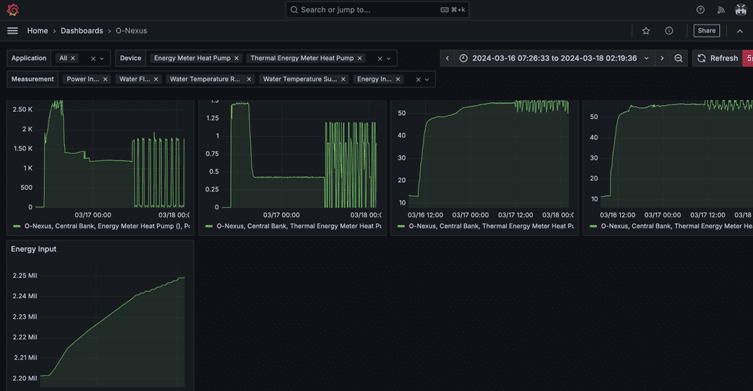The width and height of the screenshot is (753, 391).
Task: Move time range forward
Action: (662, 58)
